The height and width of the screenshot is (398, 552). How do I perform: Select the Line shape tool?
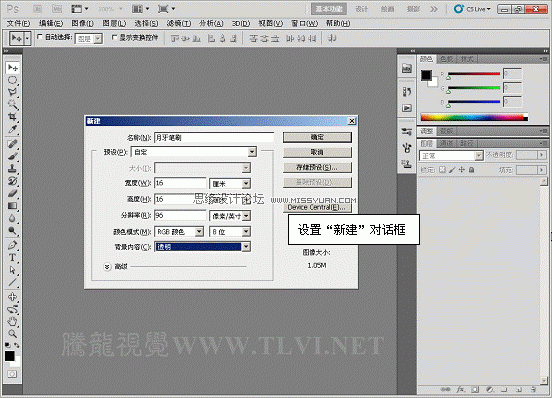(x=13, y=282)
